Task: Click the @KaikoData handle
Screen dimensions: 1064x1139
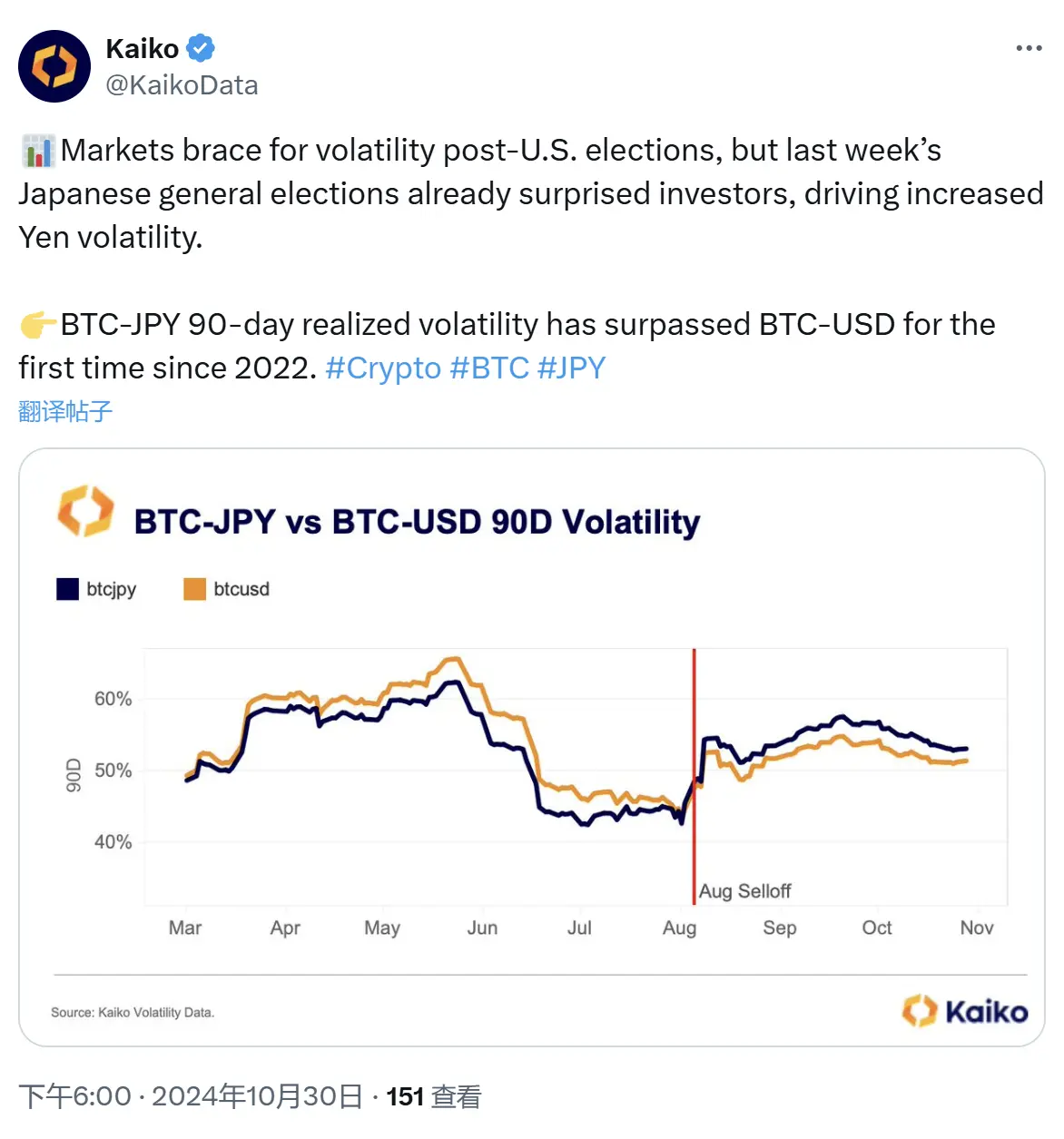Action: (x=182, y=85)
